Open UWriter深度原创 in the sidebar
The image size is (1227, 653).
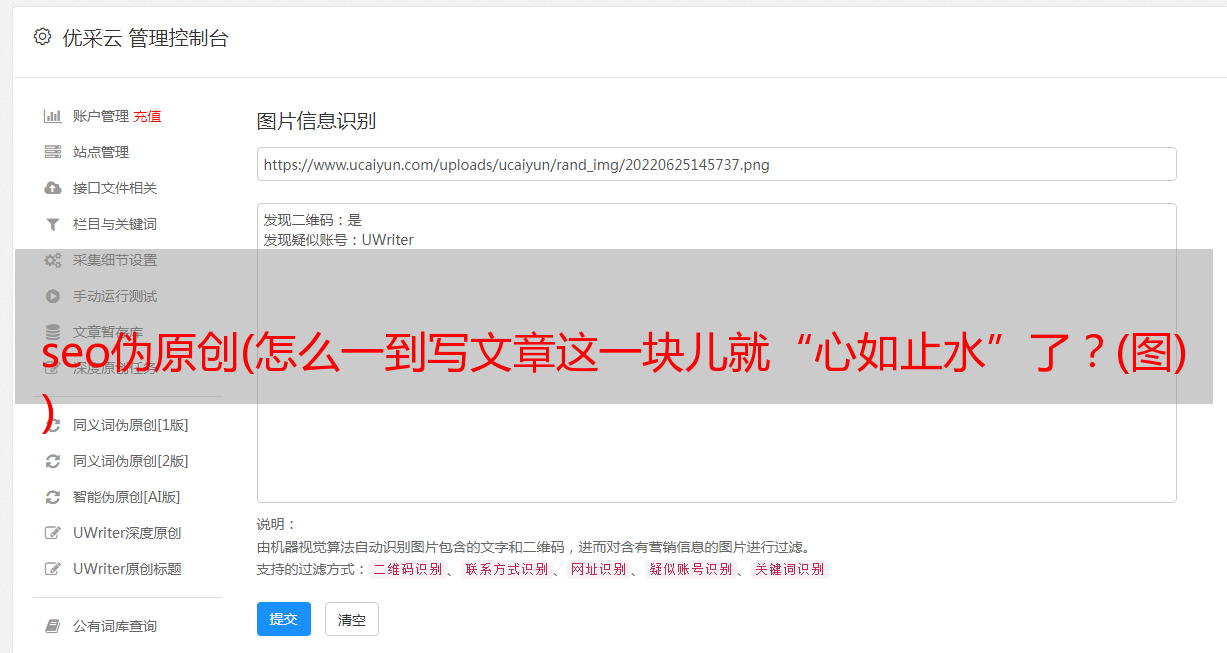click(x=127, y=533)
